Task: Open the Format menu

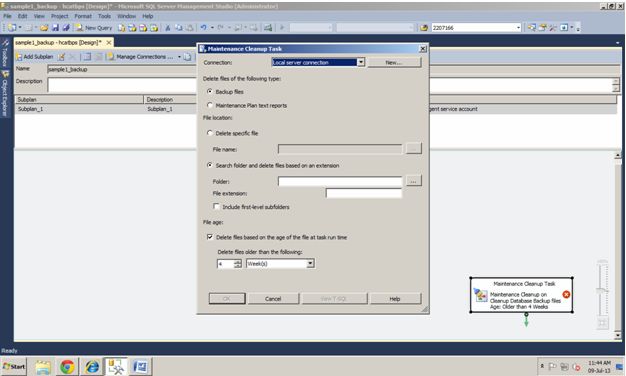Action: coord(83,16)
